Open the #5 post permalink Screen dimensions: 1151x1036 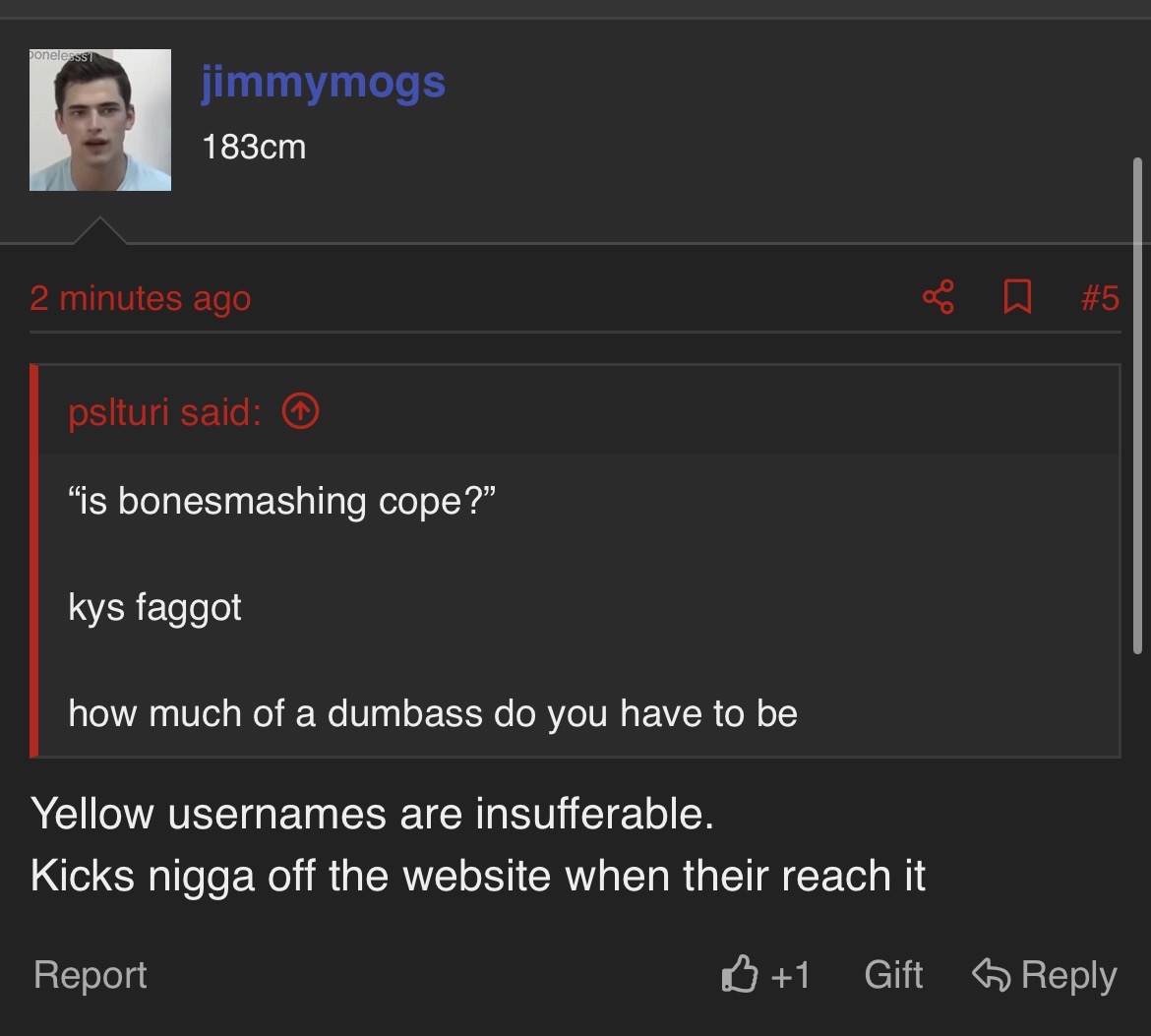(1099, 297)
